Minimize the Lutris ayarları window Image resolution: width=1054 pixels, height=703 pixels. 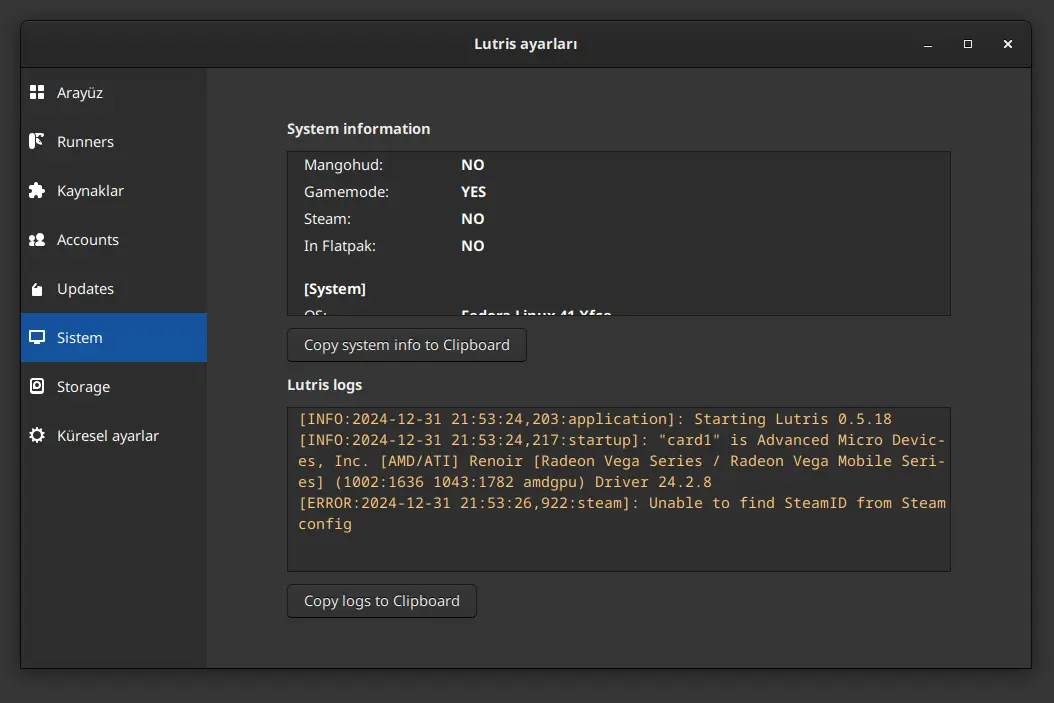pos(928,44)
